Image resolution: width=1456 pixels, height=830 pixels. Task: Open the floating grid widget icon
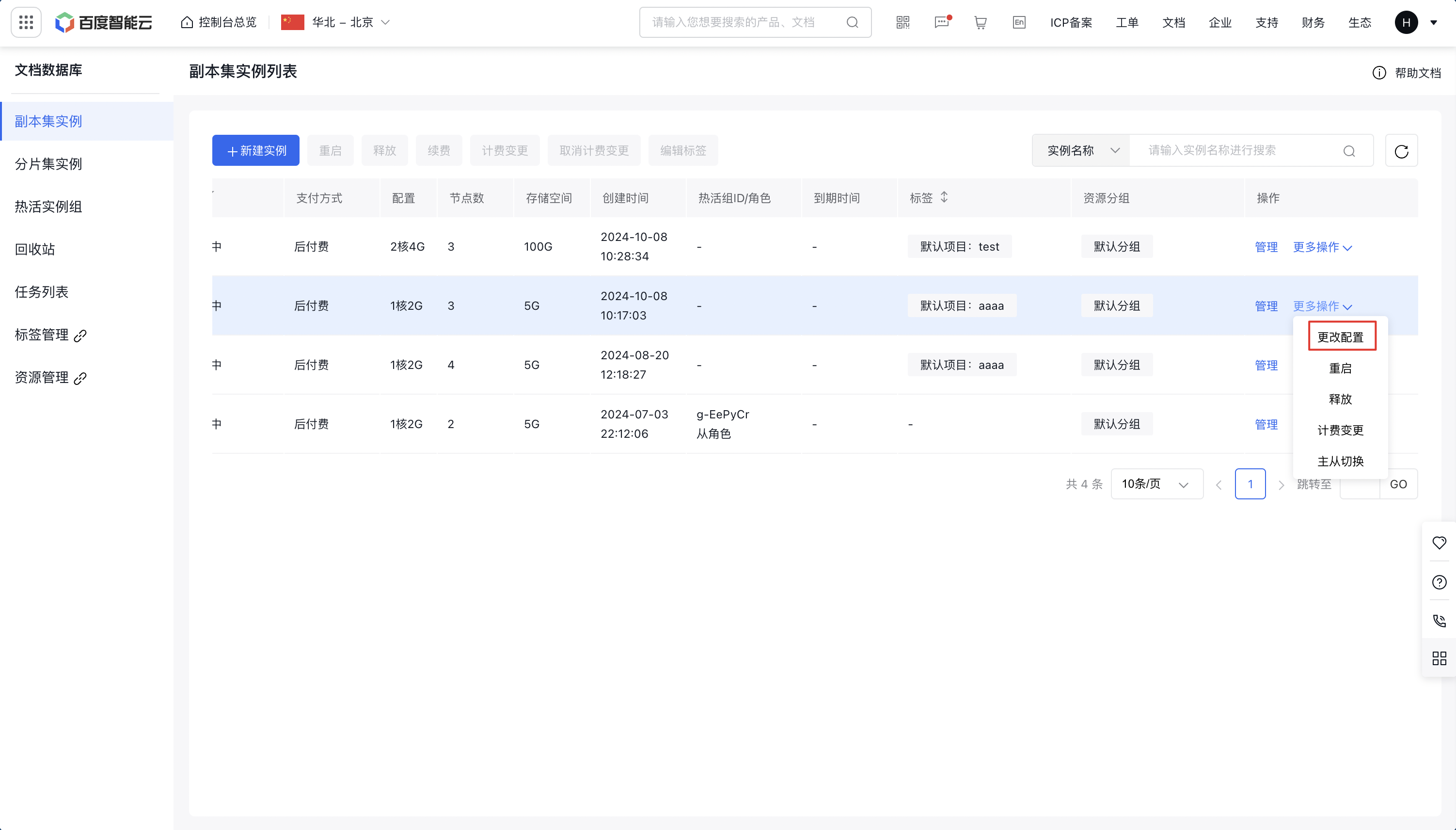point(1439,658)
